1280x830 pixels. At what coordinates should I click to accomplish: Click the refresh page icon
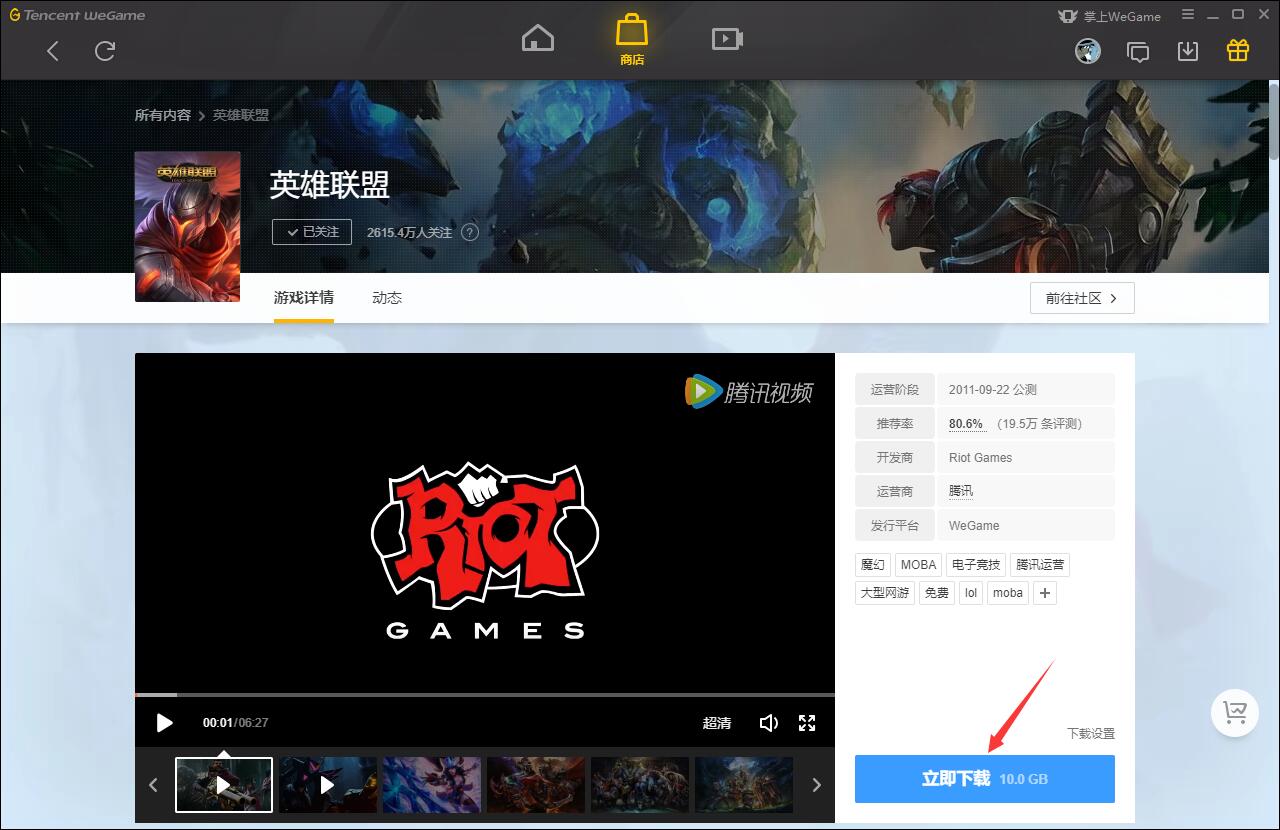point(105,51)
